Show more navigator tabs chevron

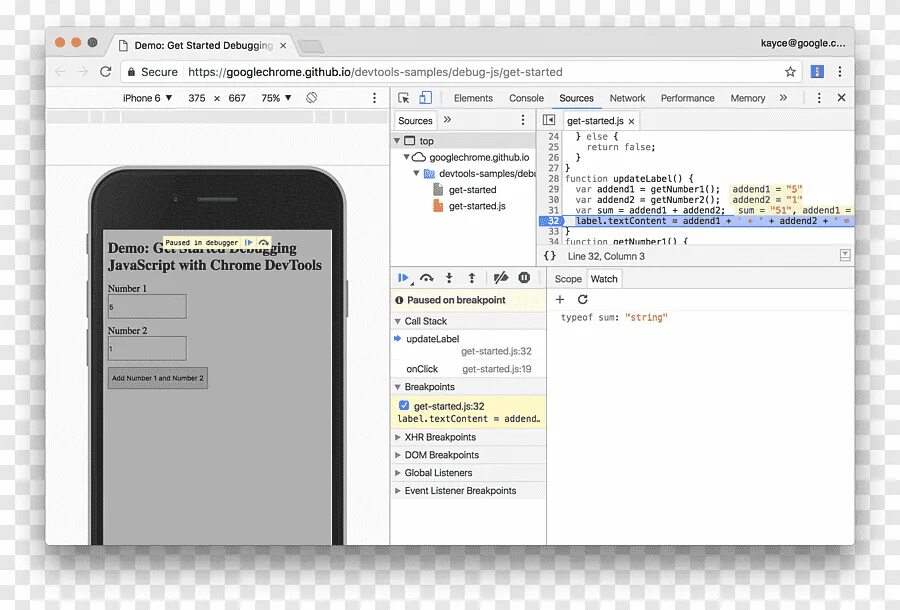[x=448, y=119]
